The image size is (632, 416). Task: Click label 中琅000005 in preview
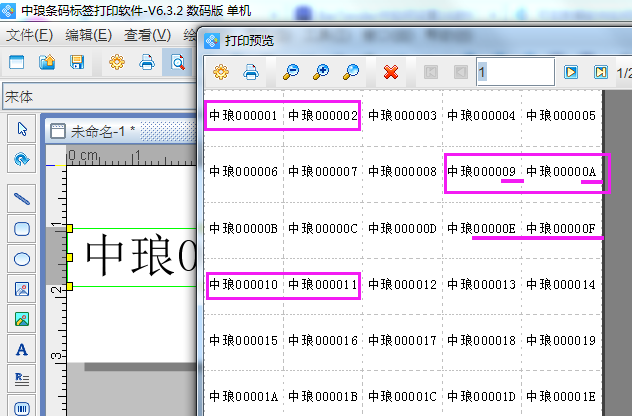point(561,116)
